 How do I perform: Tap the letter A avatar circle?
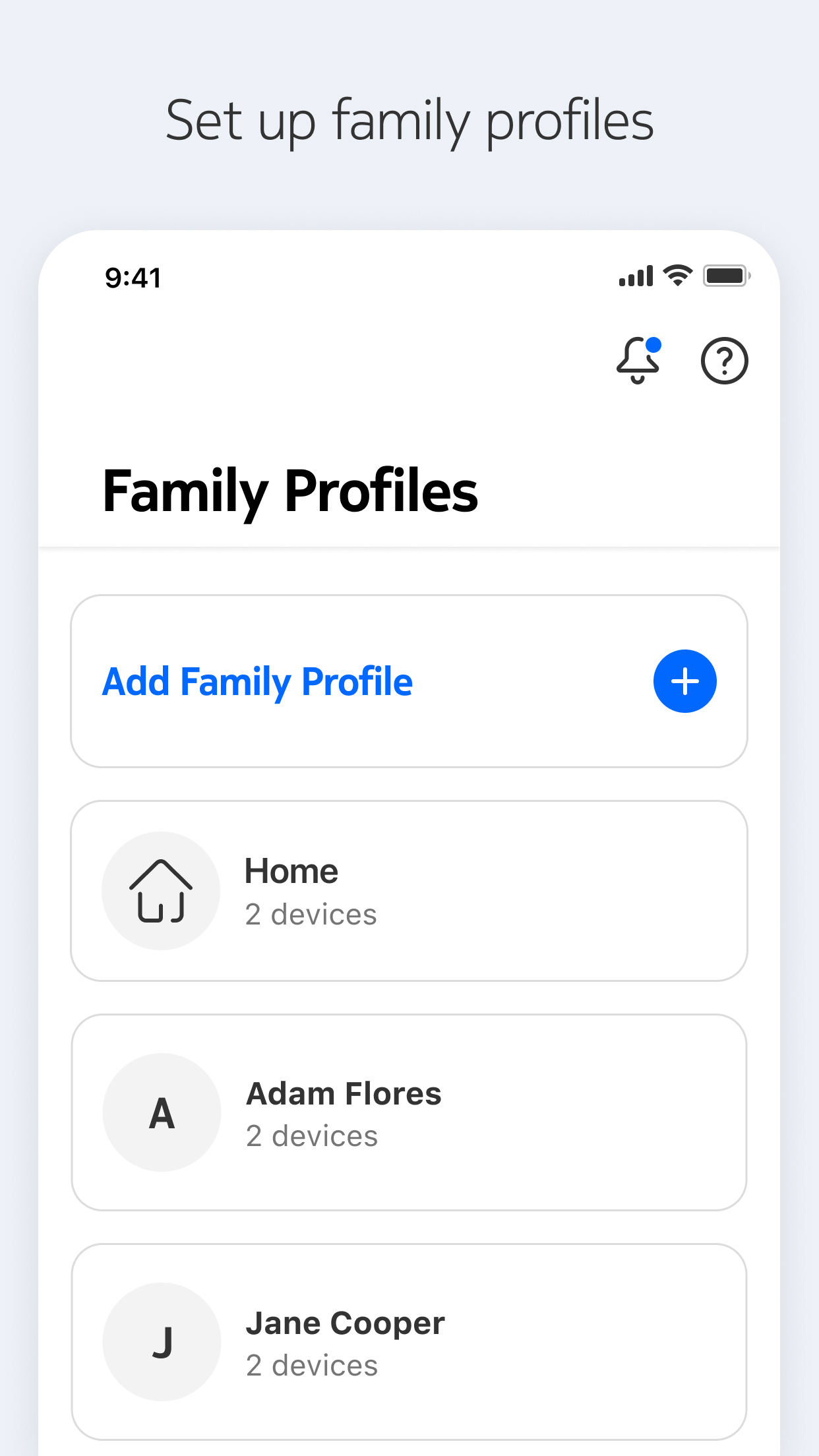pyautogui.click(x=162, y=1112)
